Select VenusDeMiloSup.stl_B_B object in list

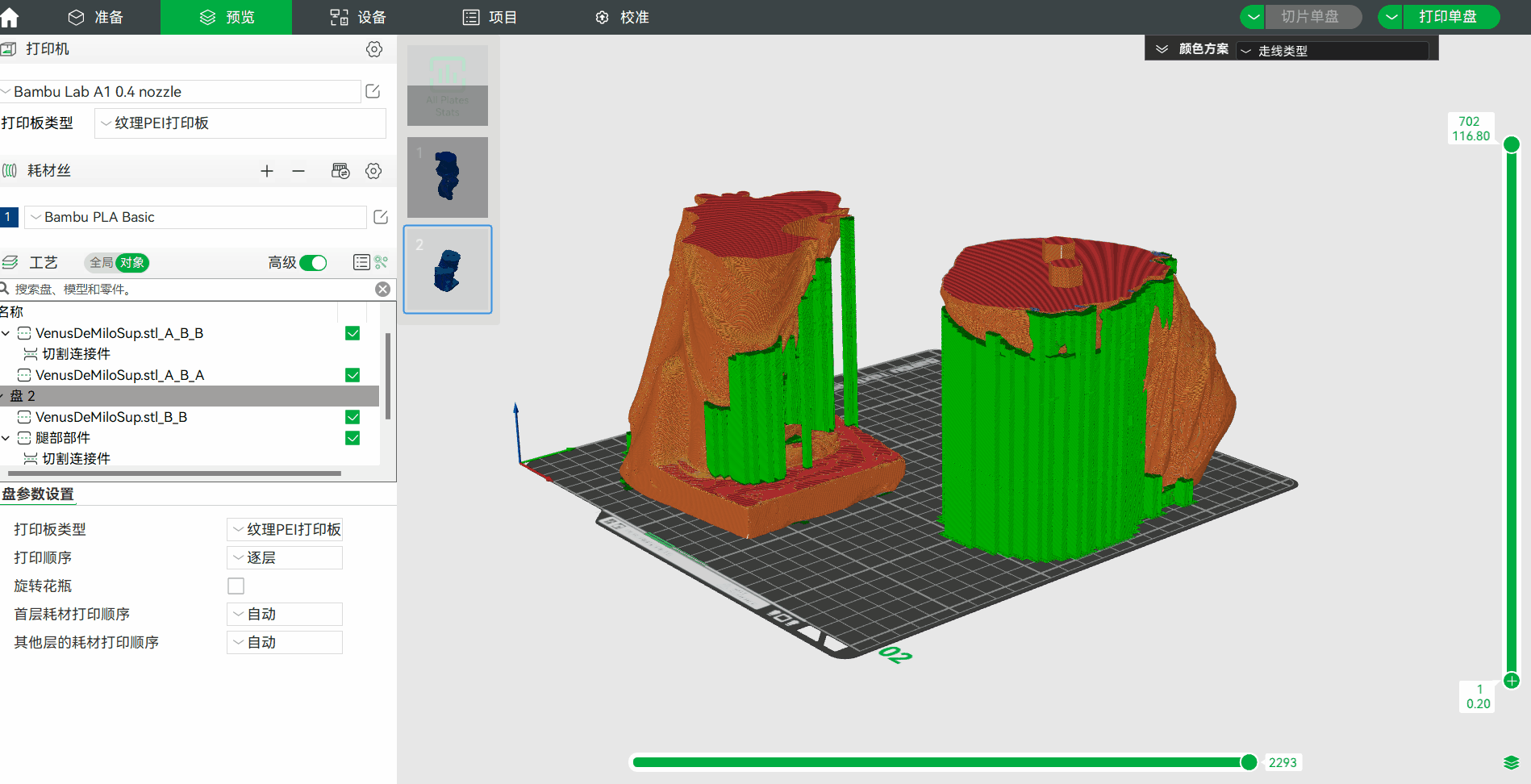111,417
